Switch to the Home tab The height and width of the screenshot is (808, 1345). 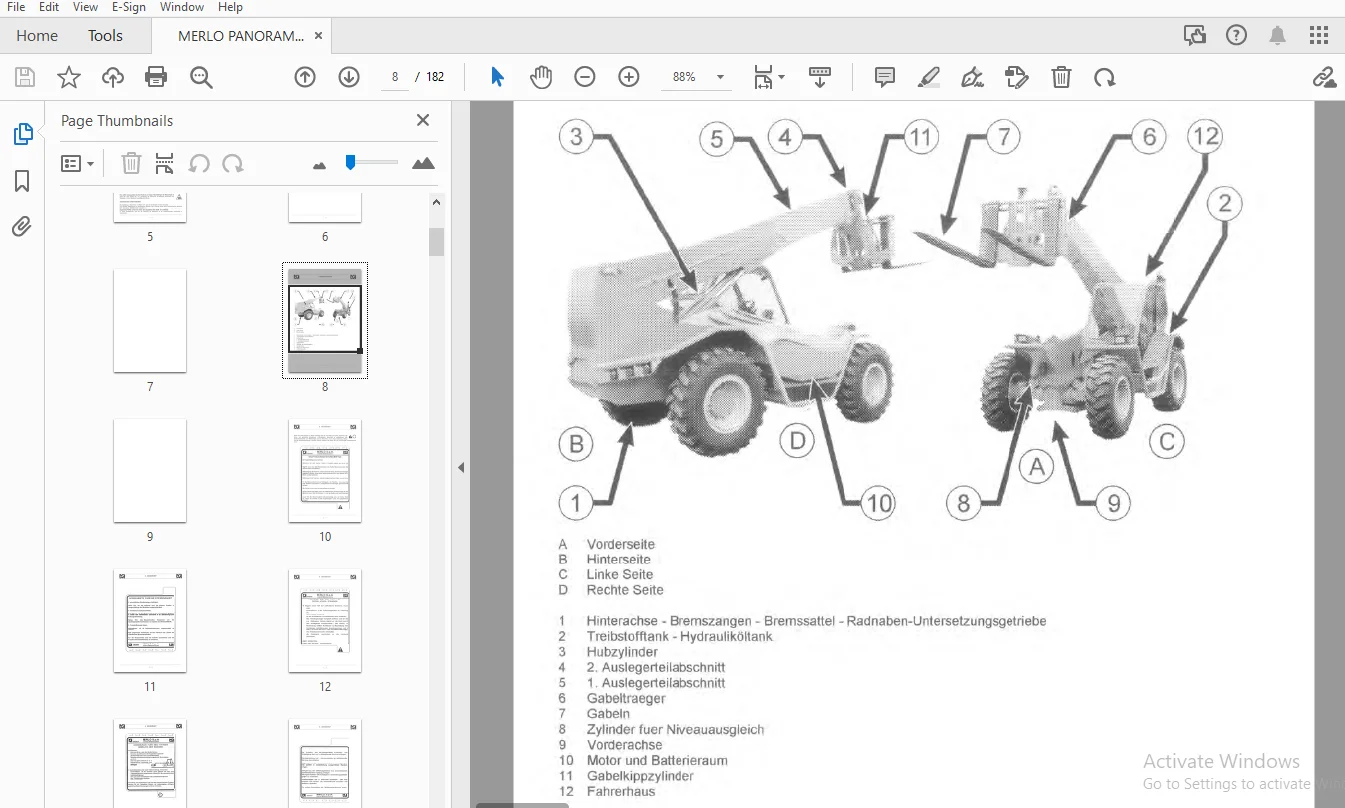point(37,36)
